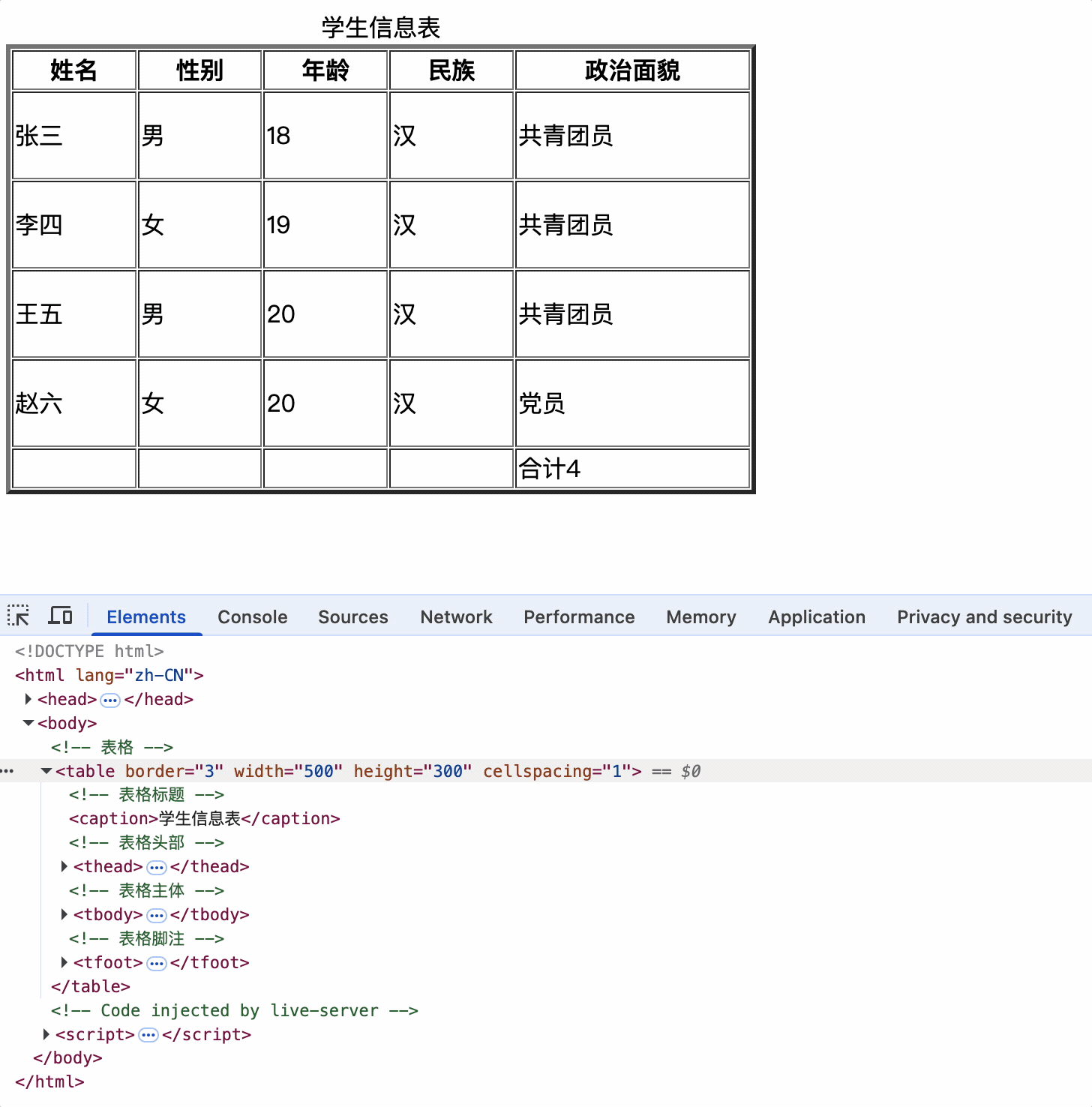Click the gender cell "女" in 李四's row

point(200,225)
